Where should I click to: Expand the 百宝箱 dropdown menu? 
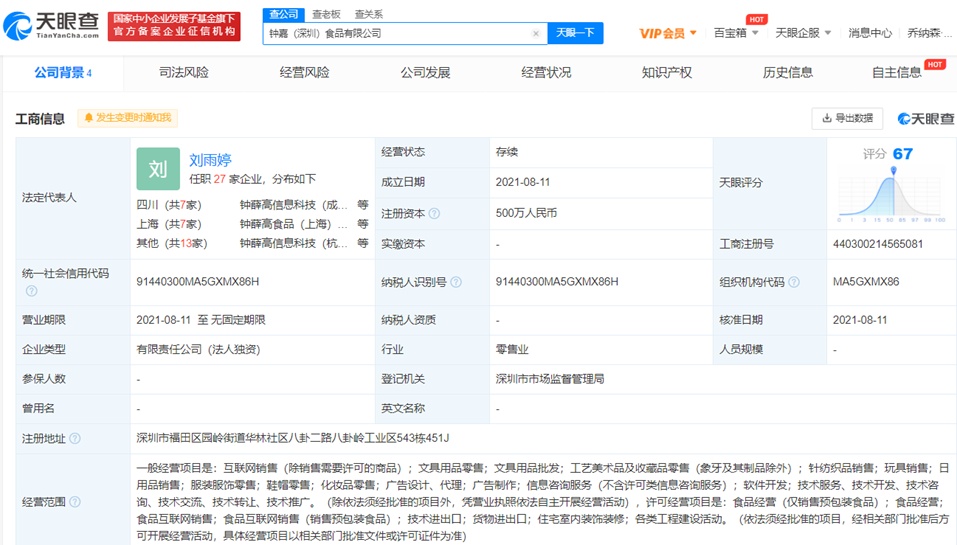pos(736,33)
